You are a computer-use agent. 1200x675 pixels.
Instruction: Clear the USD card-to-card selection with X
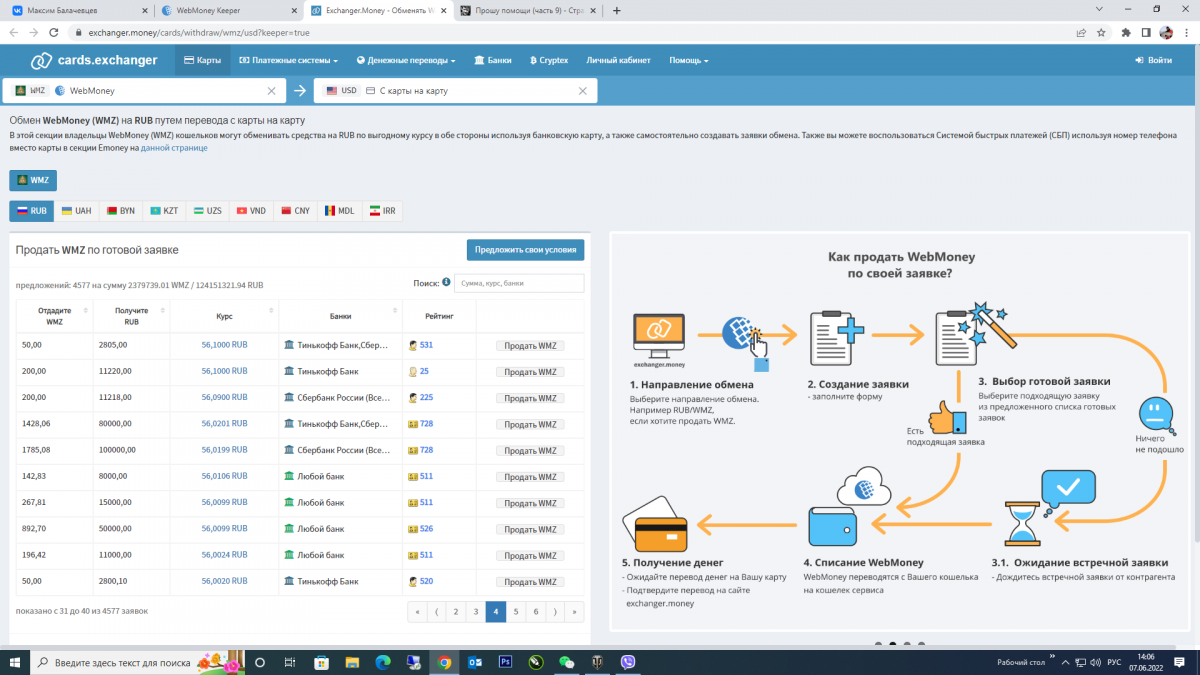(583, 91)
